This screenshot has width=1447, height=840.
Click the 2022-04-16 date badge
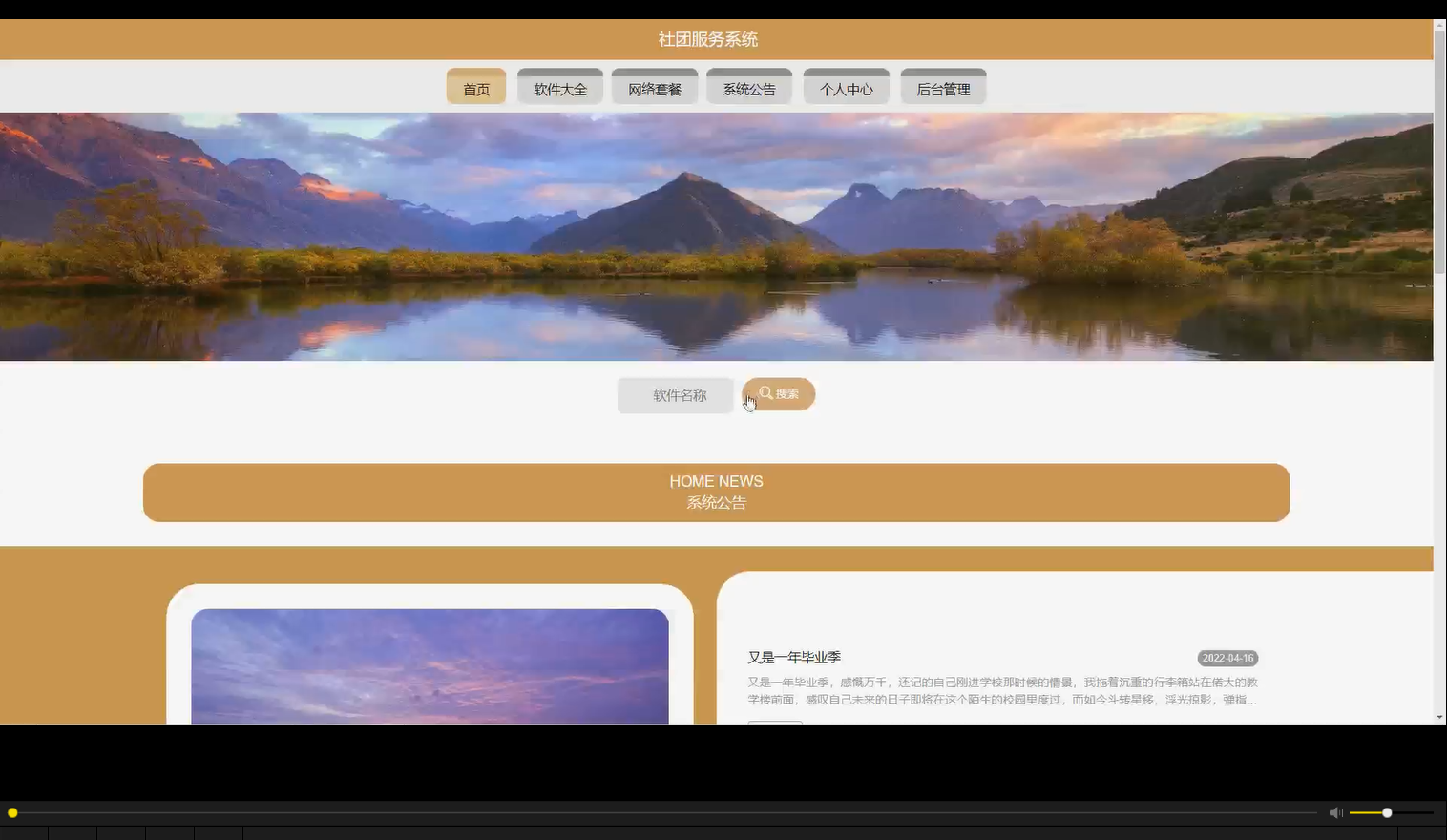click(x=1227, y=658)
